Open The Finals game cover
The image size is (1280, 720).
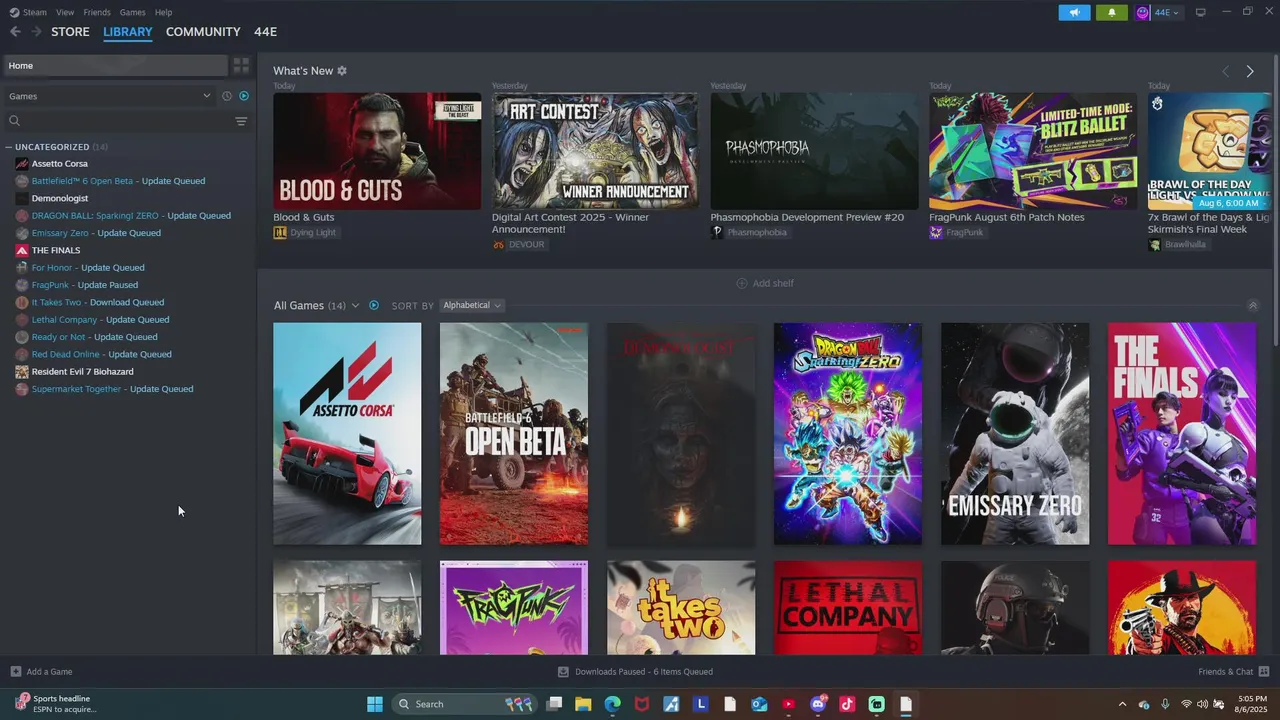click(1182, 434)
